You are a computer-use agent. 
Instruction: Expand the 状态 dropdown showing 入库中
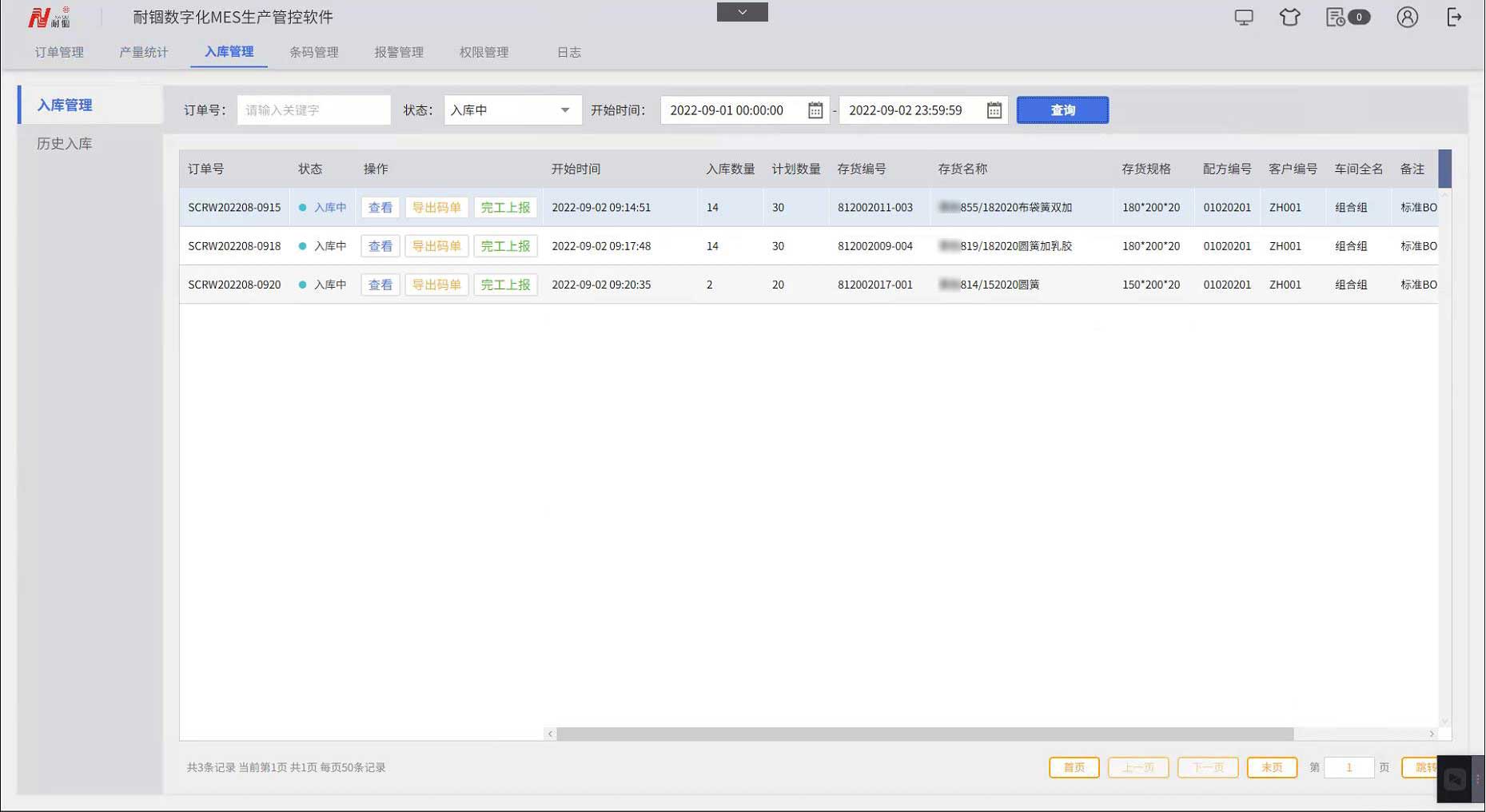coord(512,110)
